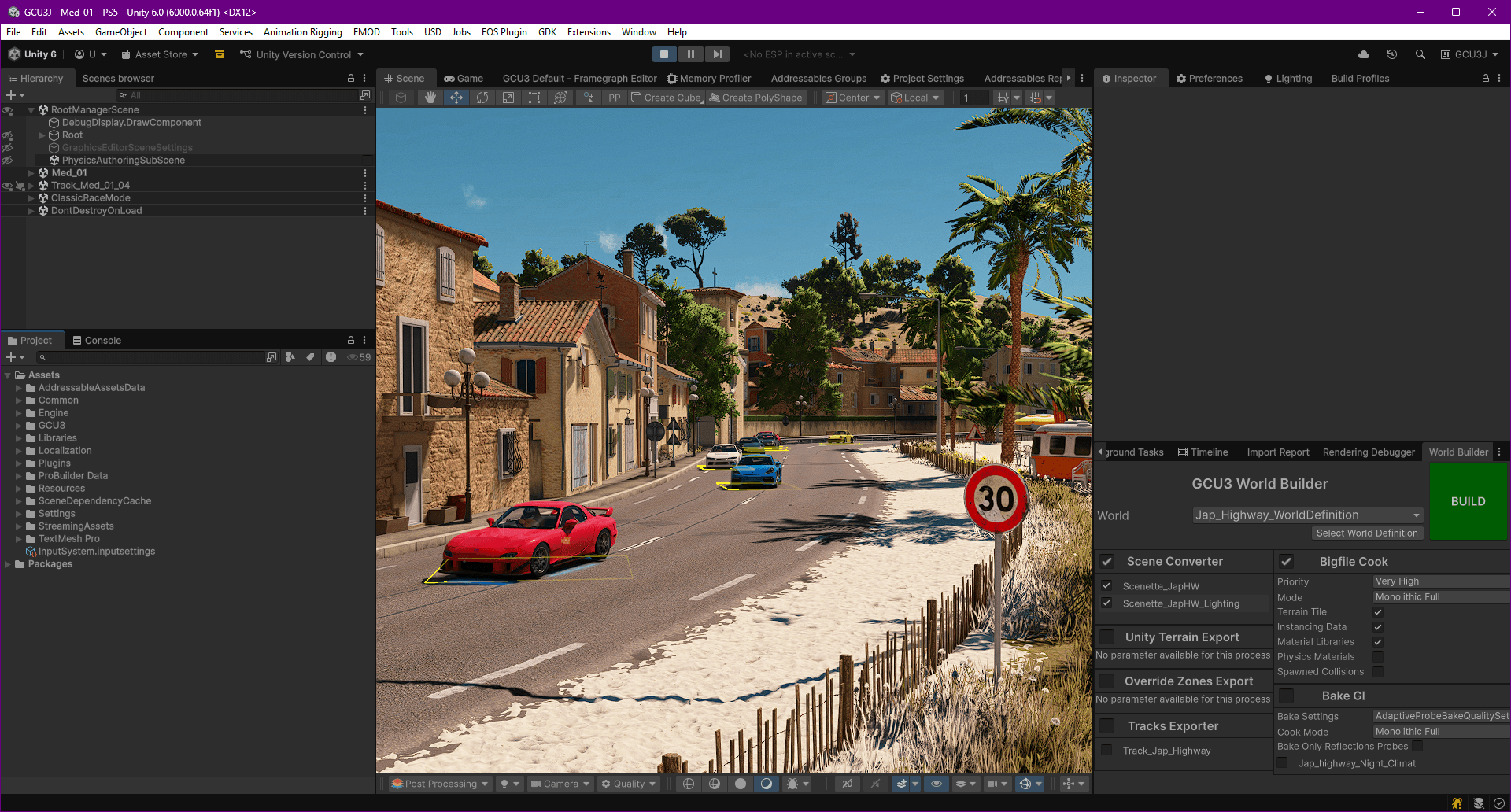Open the Create menu plus in Hierarchy

(x=15, y=95)
